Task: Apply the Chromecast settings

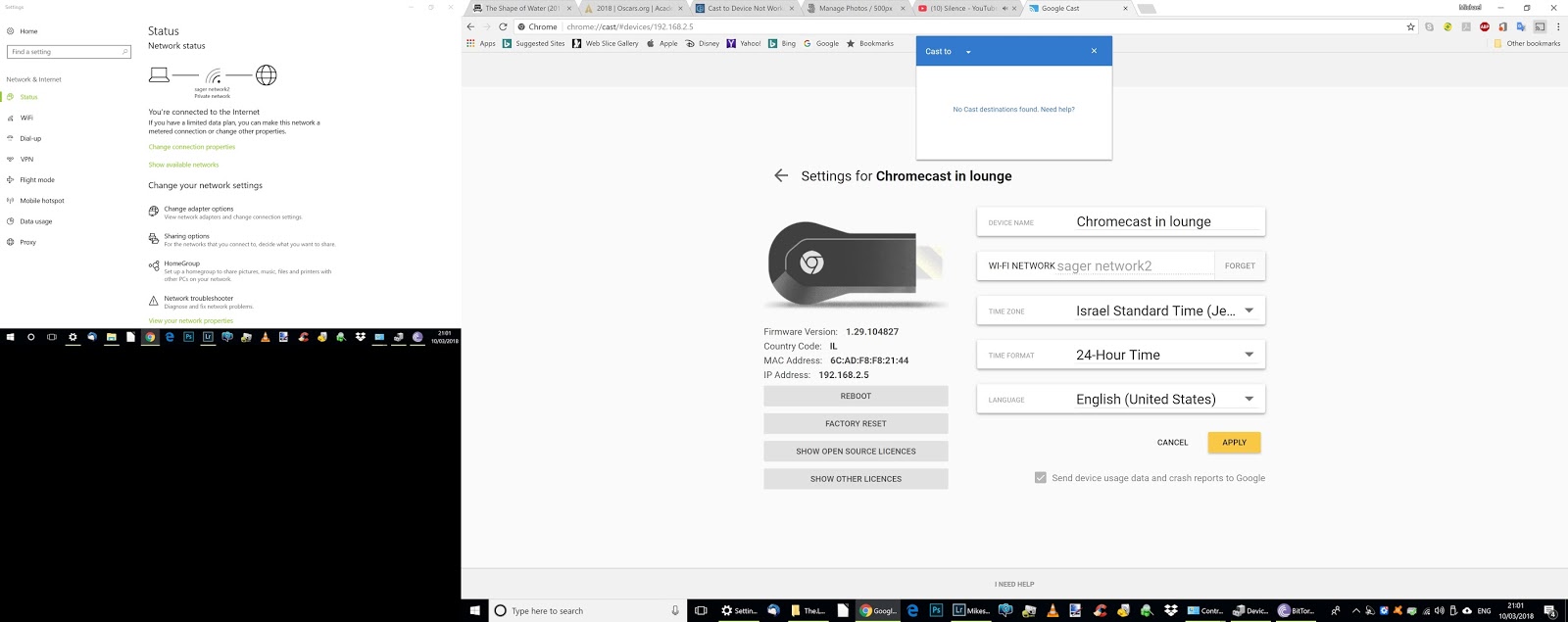Action: point(1234,443)
